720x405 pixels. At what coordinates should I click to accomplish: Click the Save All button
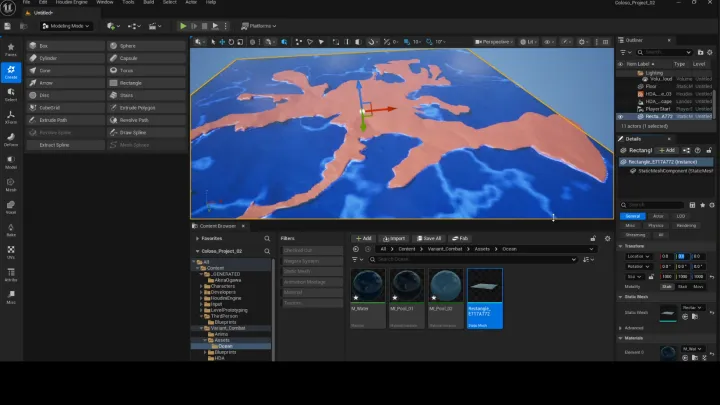tap(429, 239)
